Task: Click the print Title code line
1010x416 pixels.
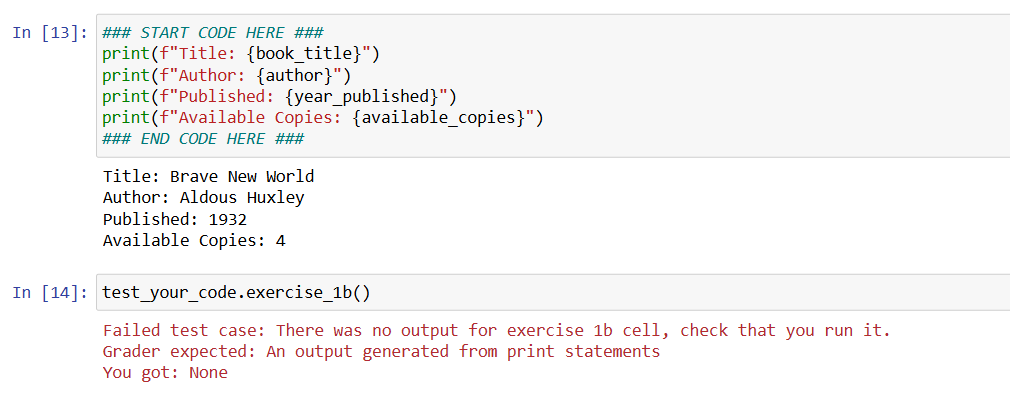Action: (242, 54)
